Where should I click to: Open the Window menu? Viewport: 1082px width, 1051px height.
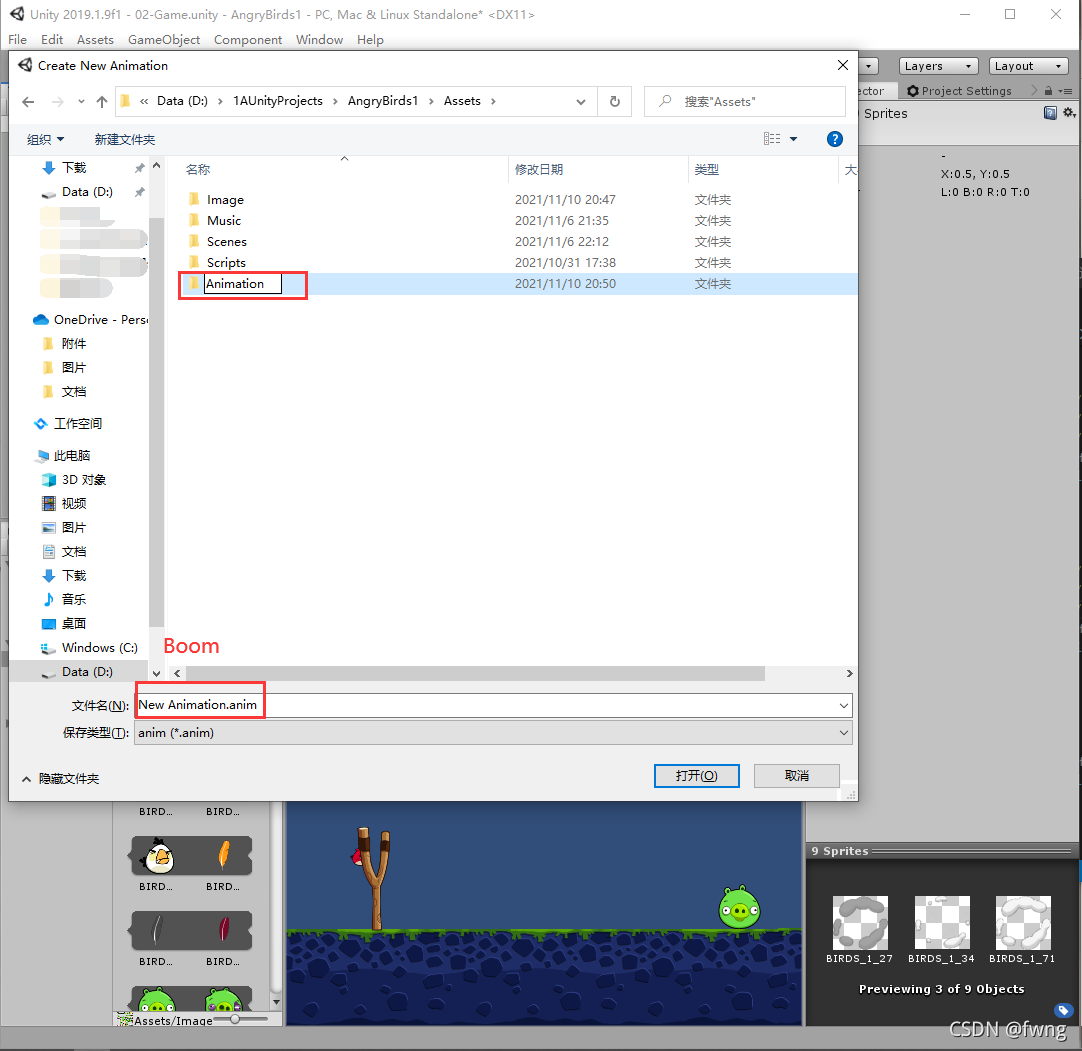[x=319, y=40]
